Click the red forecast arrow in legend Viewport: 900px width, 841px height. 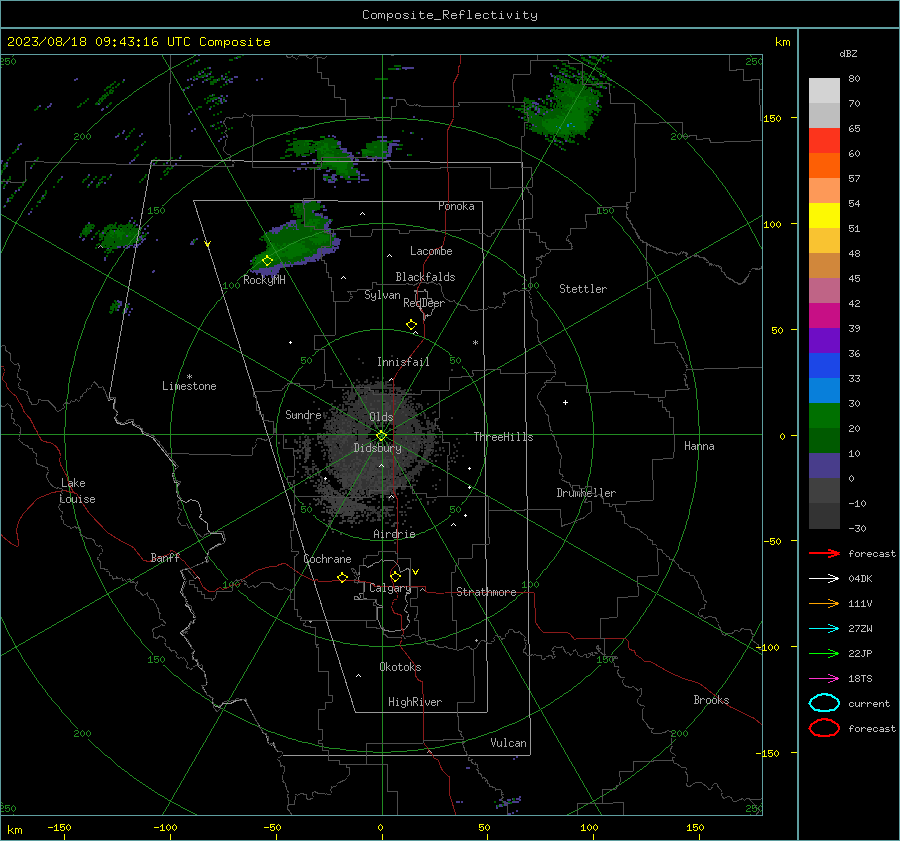(824, 553)
